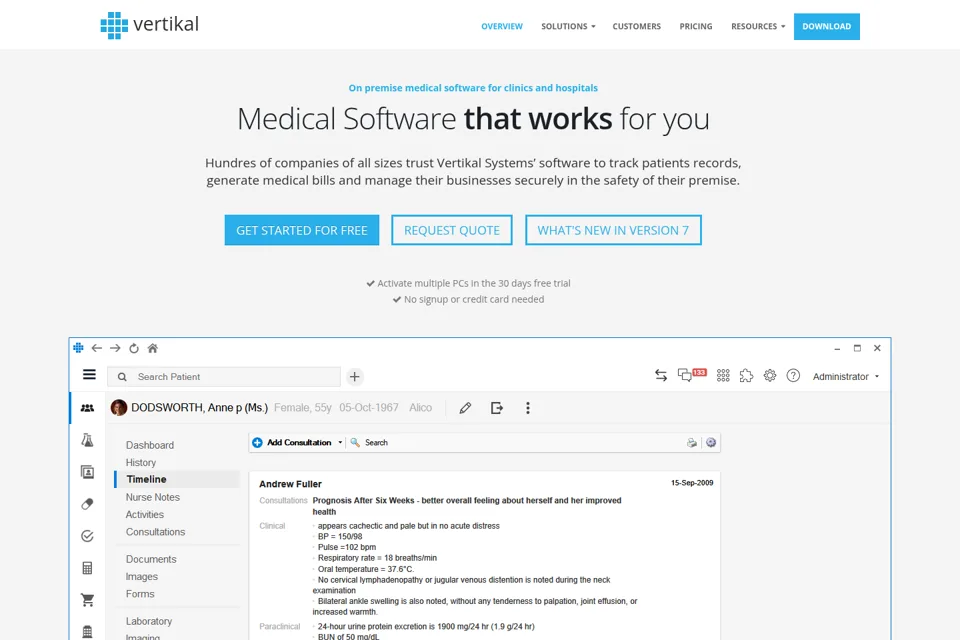Open the Customers nav item
Screen dimensions: 960x640
click(x=637, y=26)
